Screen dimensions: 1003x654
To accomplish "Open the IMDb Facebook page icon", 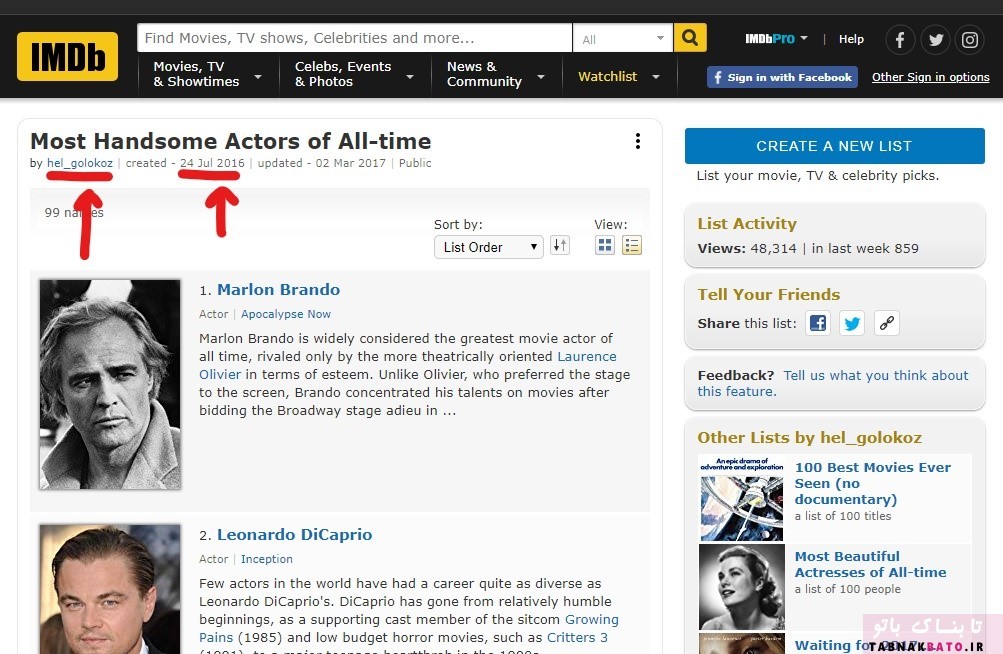I will [x=899, y=40].
